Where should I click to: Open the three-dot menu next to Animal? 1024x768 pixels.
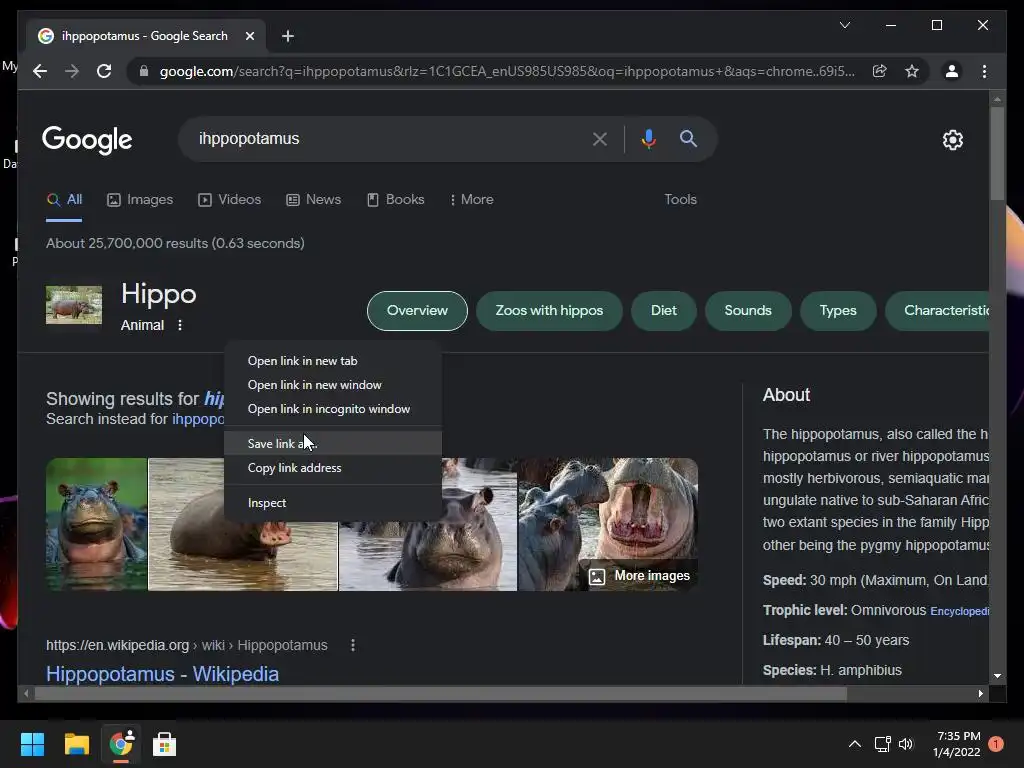click(x=180, y=325)
